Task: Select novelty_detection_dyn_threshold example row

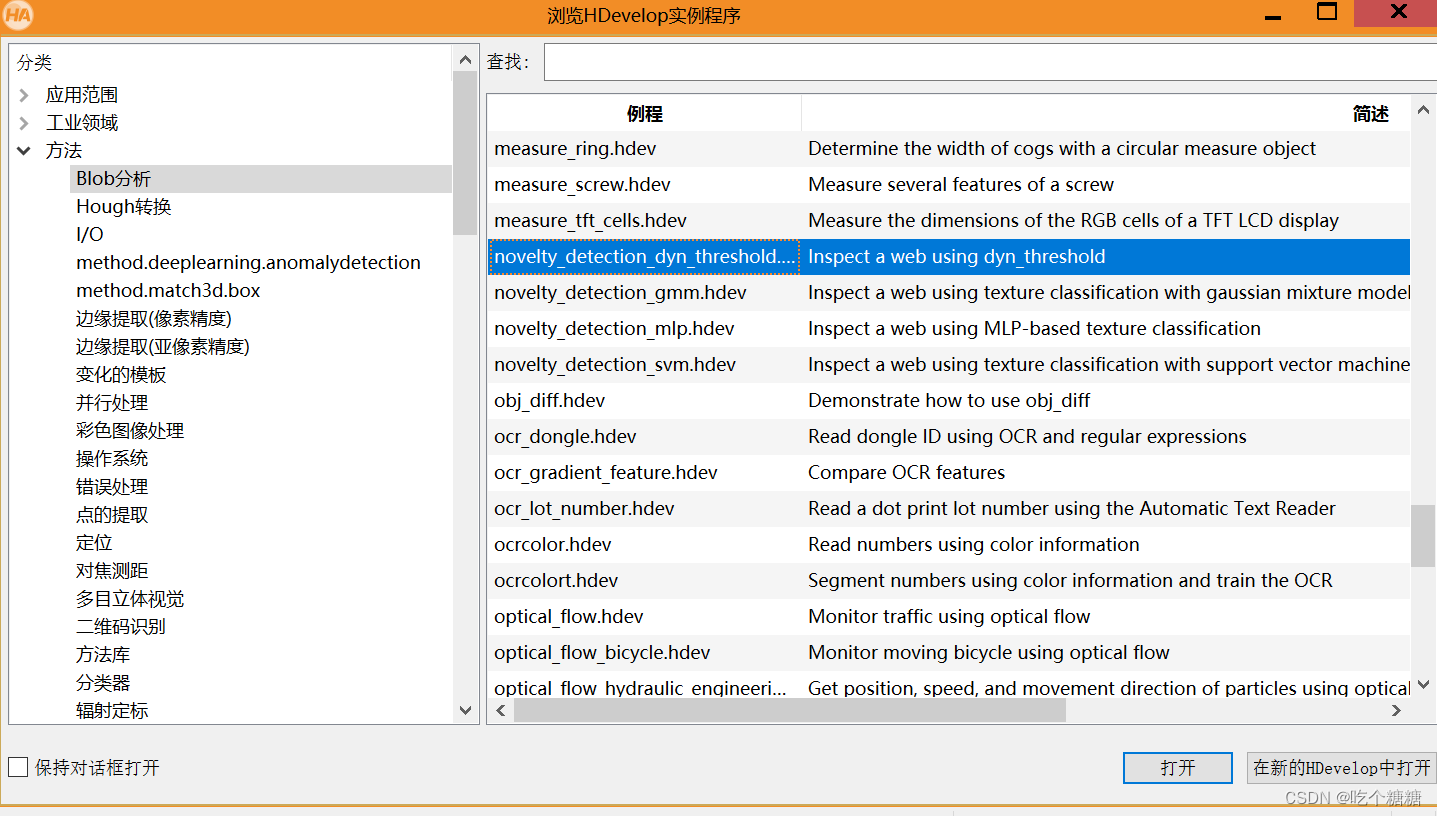Action: [949, 257]
